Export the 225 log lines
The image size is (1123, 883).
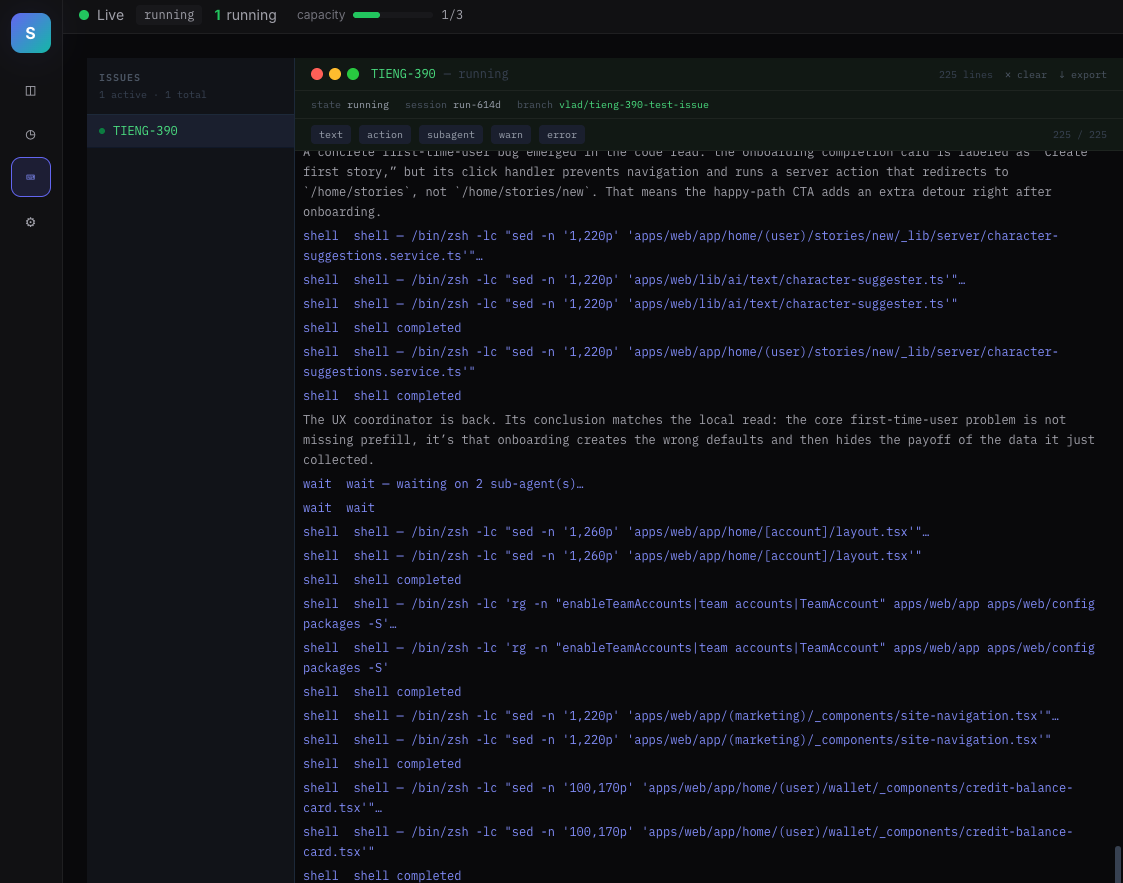[1082, 74]
